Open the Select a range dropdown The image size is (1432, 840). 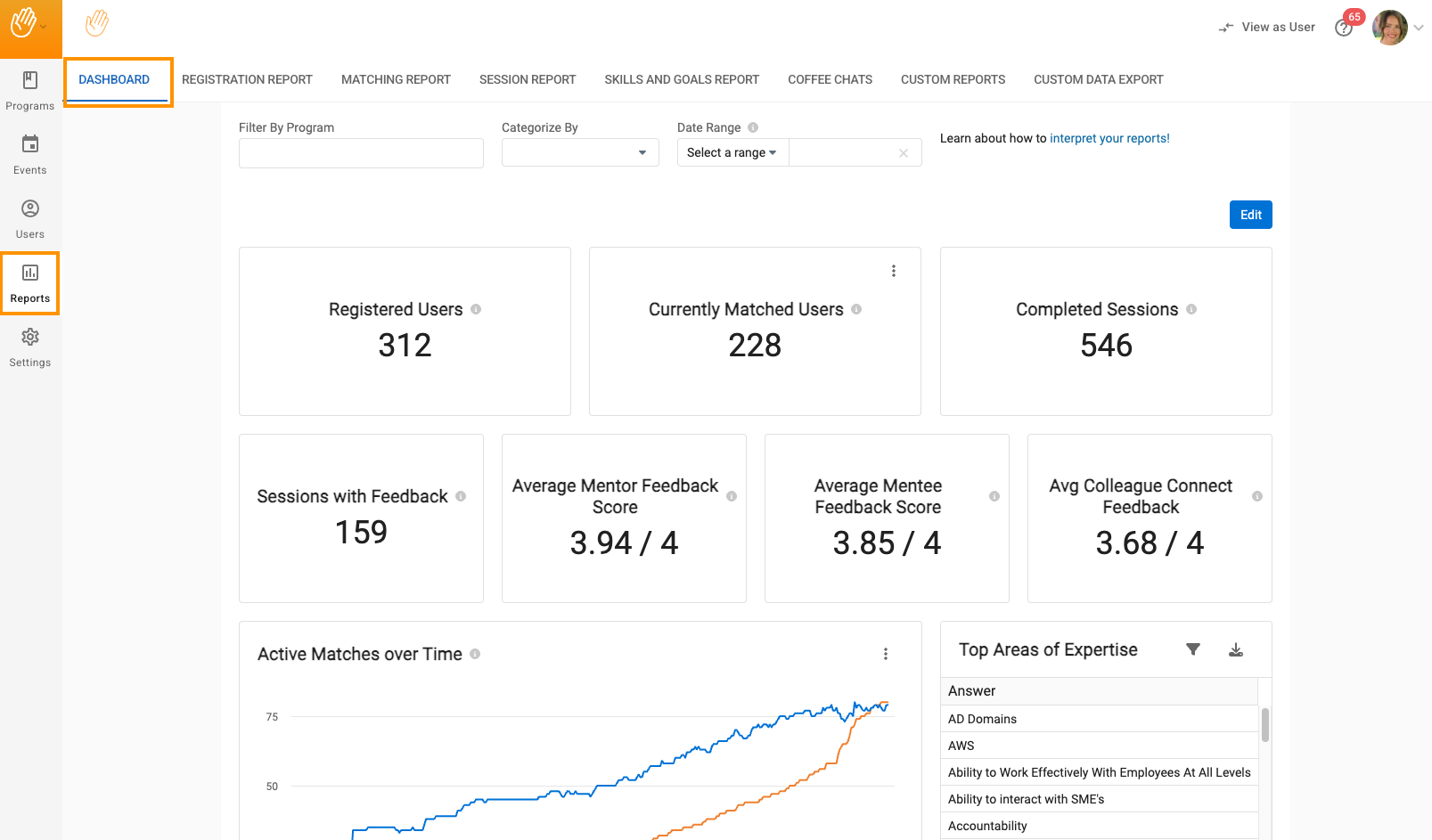(732, 152)
